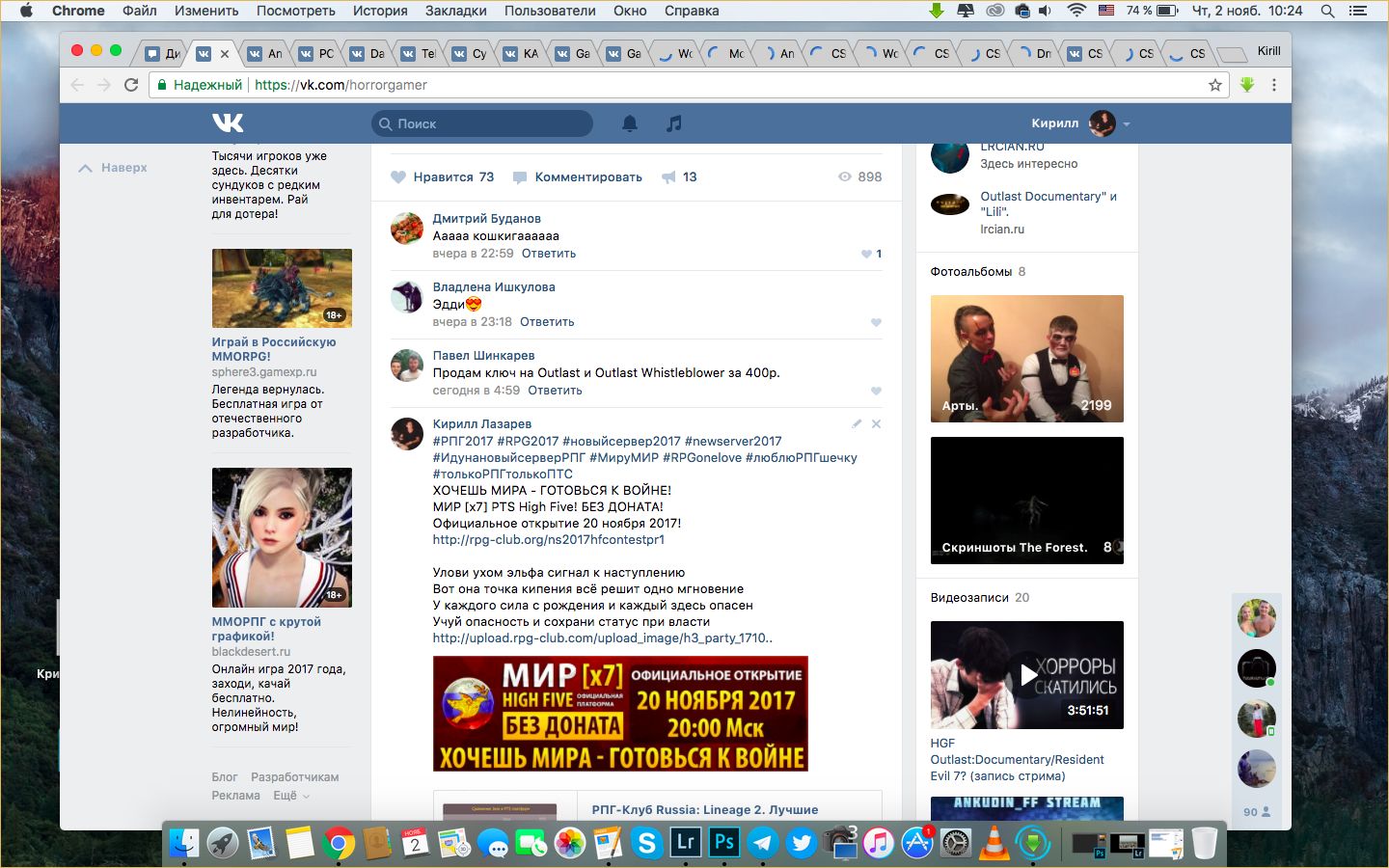Open Photoshop from the Dock
Screen dimensions: 1389x868
723,842
